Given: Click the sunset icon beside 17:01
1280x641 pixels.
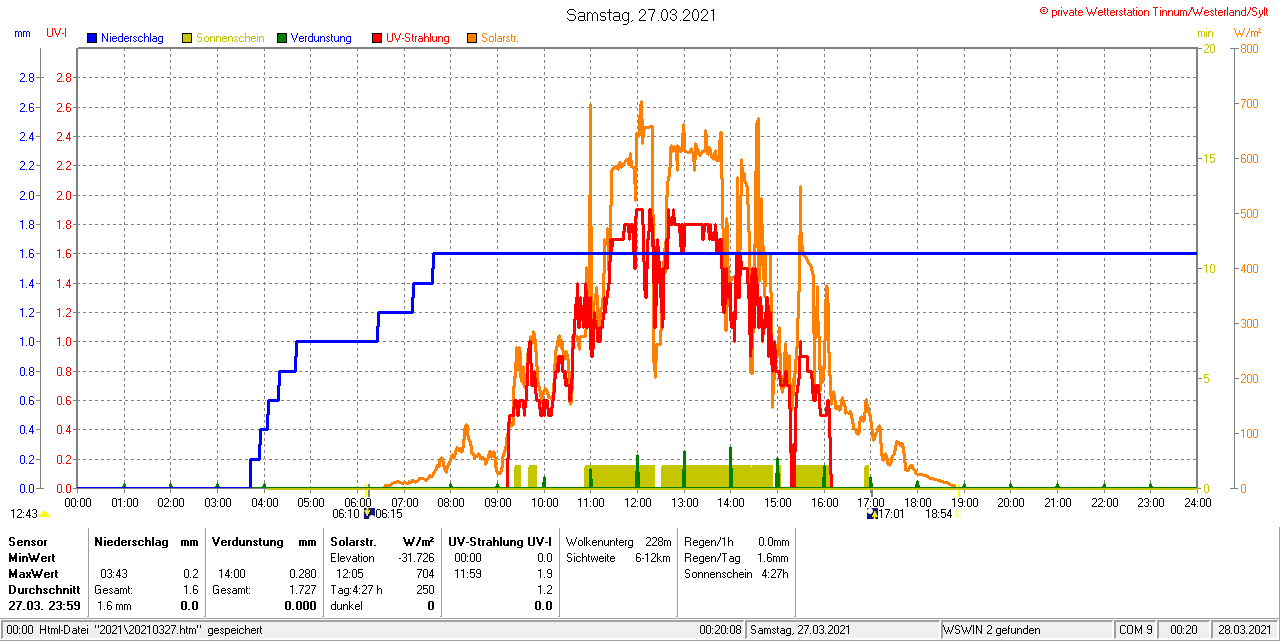Looking at the screenshot, I should click(872, 513).
